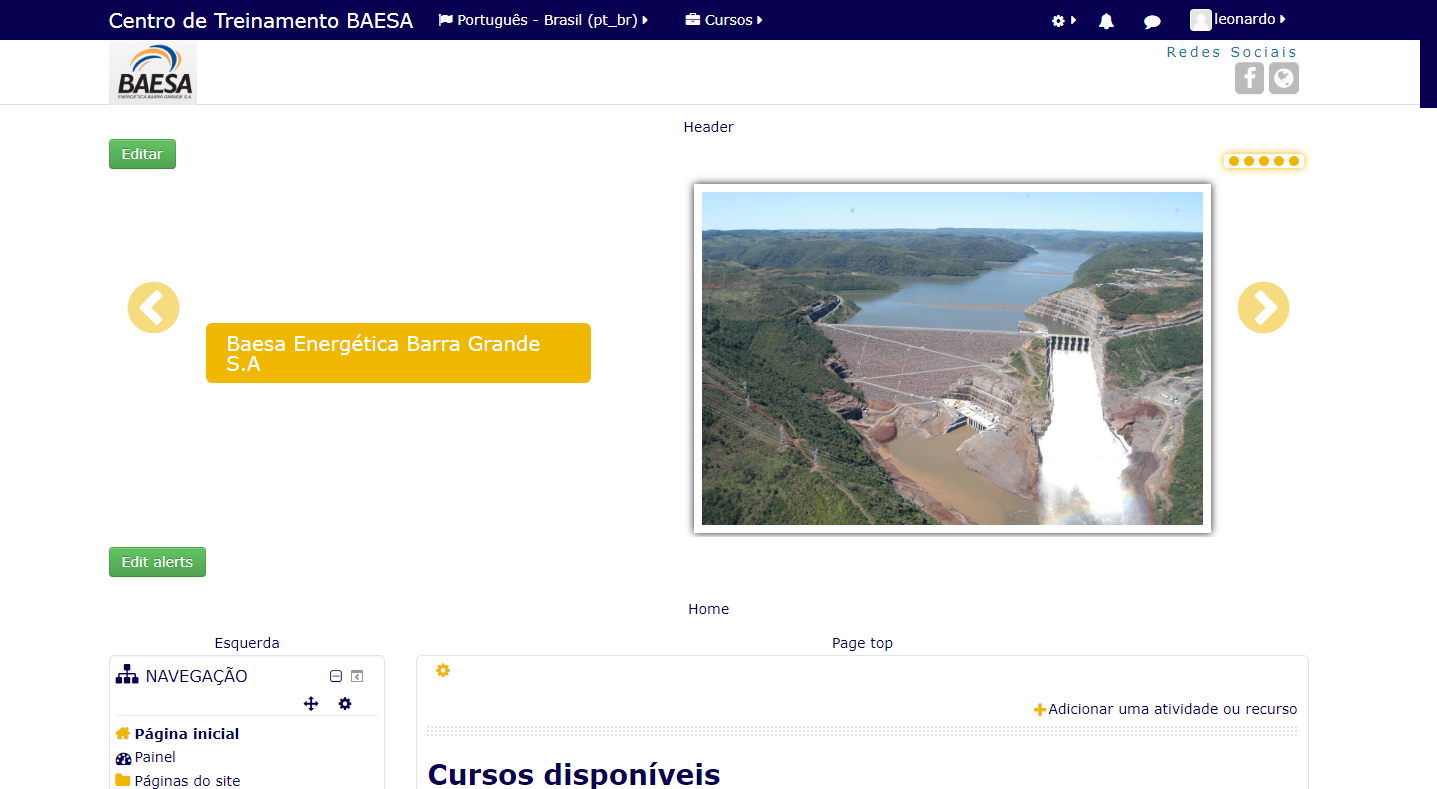Go to previous slide with left arrow
The width and height of the screenshot is (1437, 789).
[x=153, y=308]
